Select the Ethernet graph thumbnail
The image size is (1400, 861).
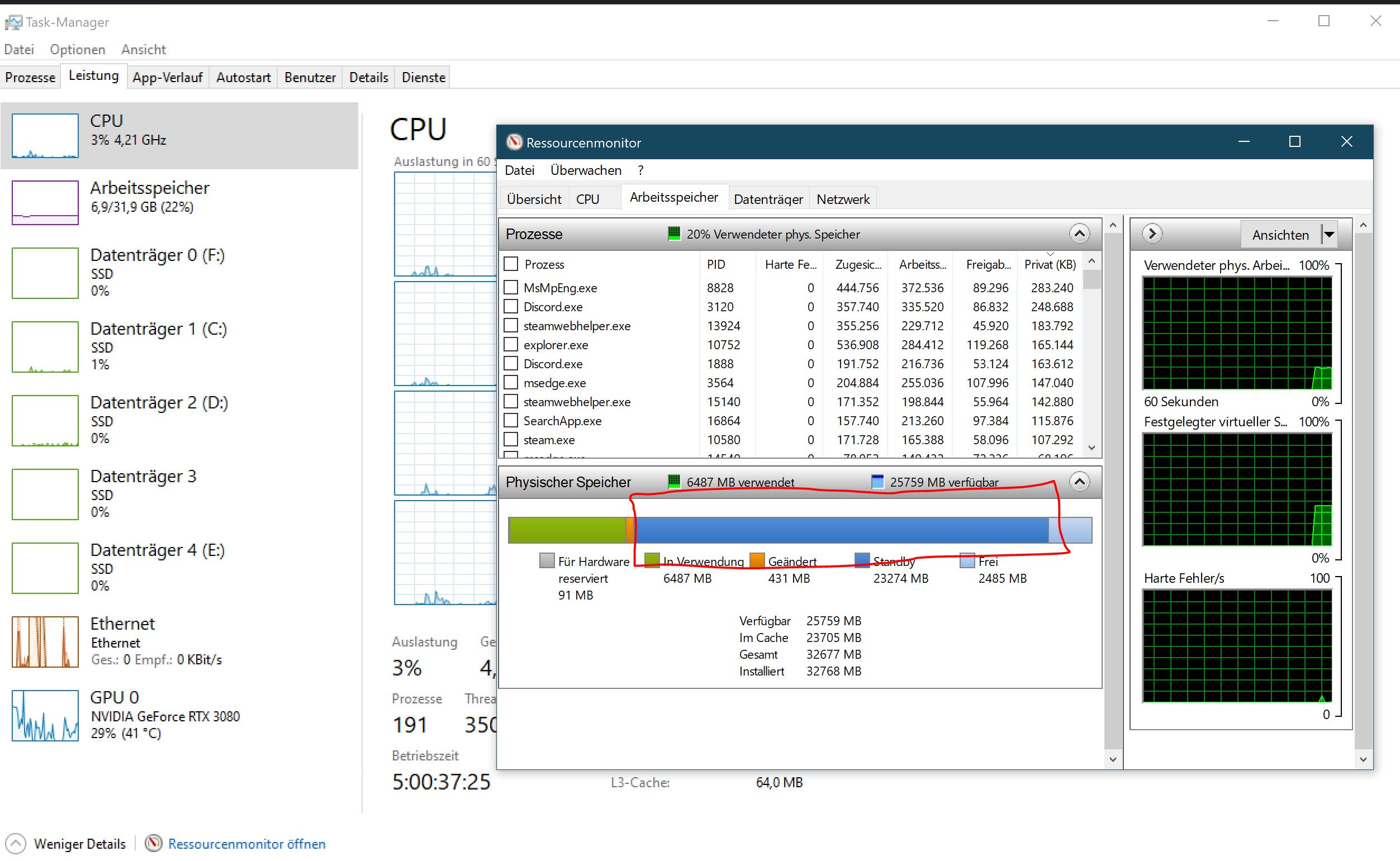[x=45, y=641]
